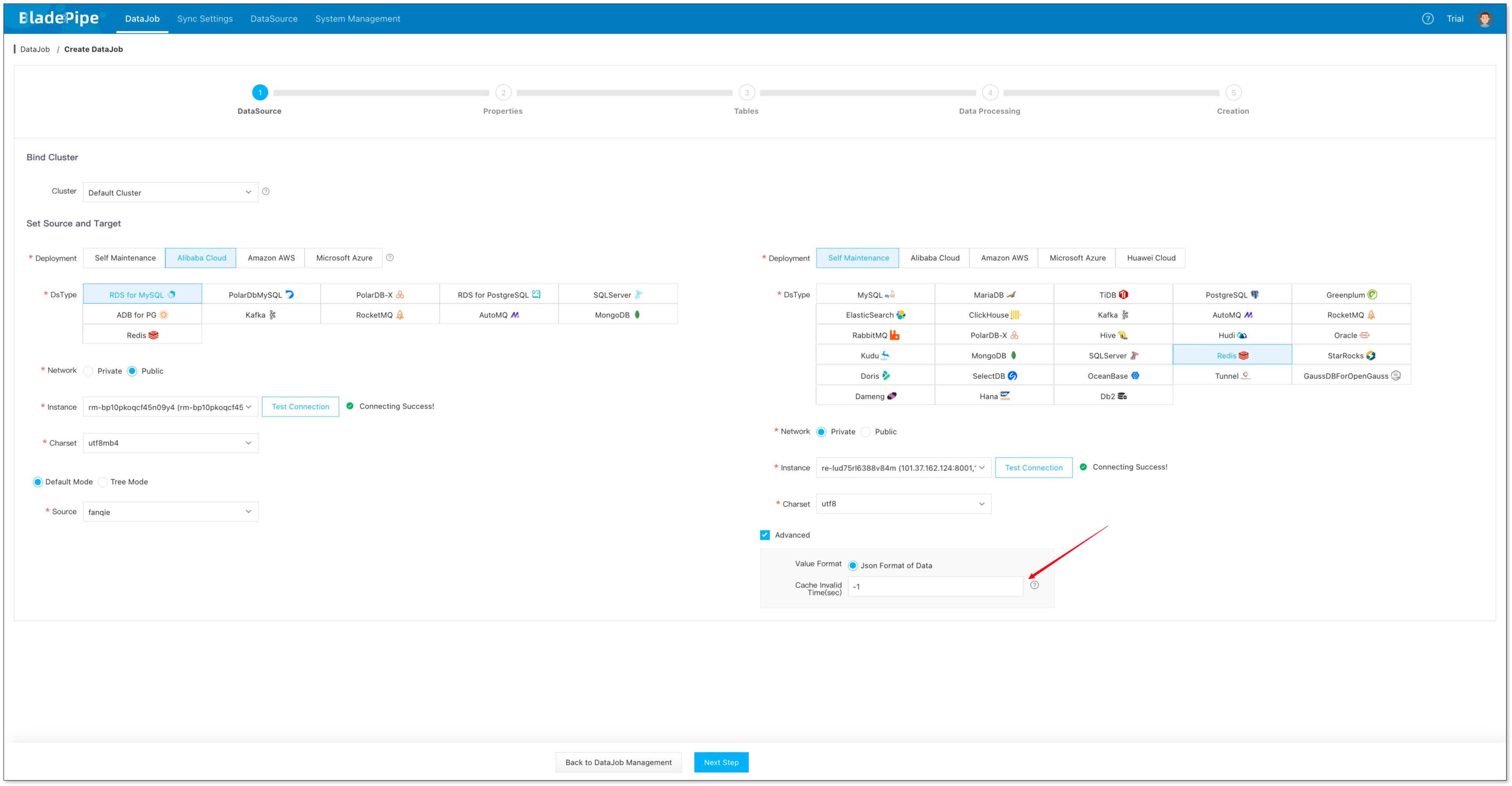The height and width of the screenshot is (786, 1512).
Task: Open the utf8mb4 Charset dropdown
Action: pos(170,443)
